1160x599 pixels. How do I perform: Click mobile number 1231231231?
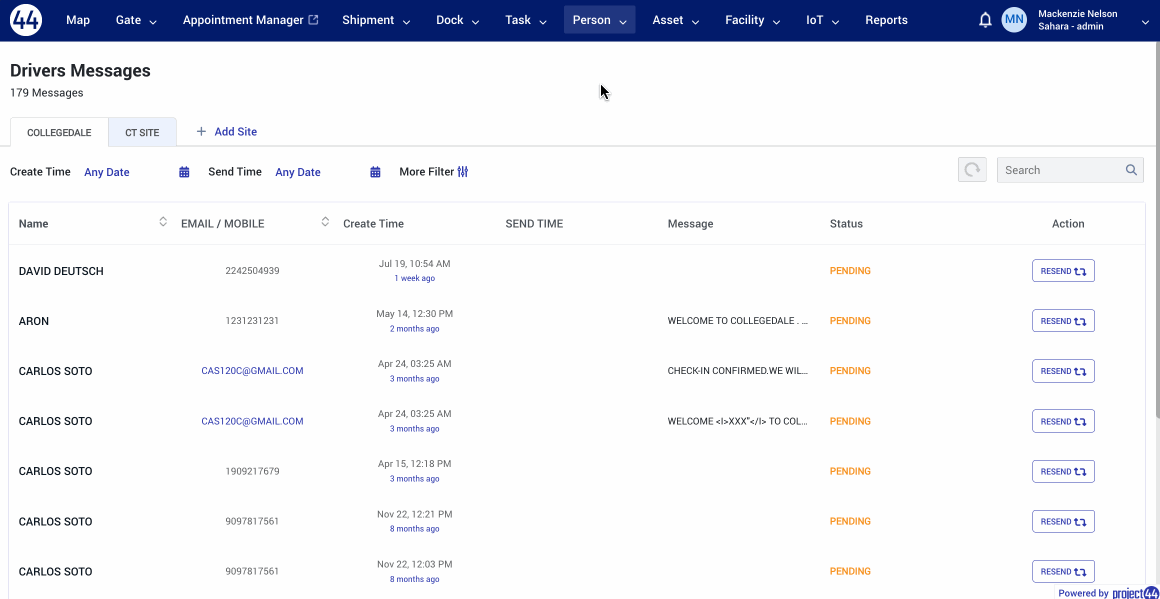pos(252,321)
